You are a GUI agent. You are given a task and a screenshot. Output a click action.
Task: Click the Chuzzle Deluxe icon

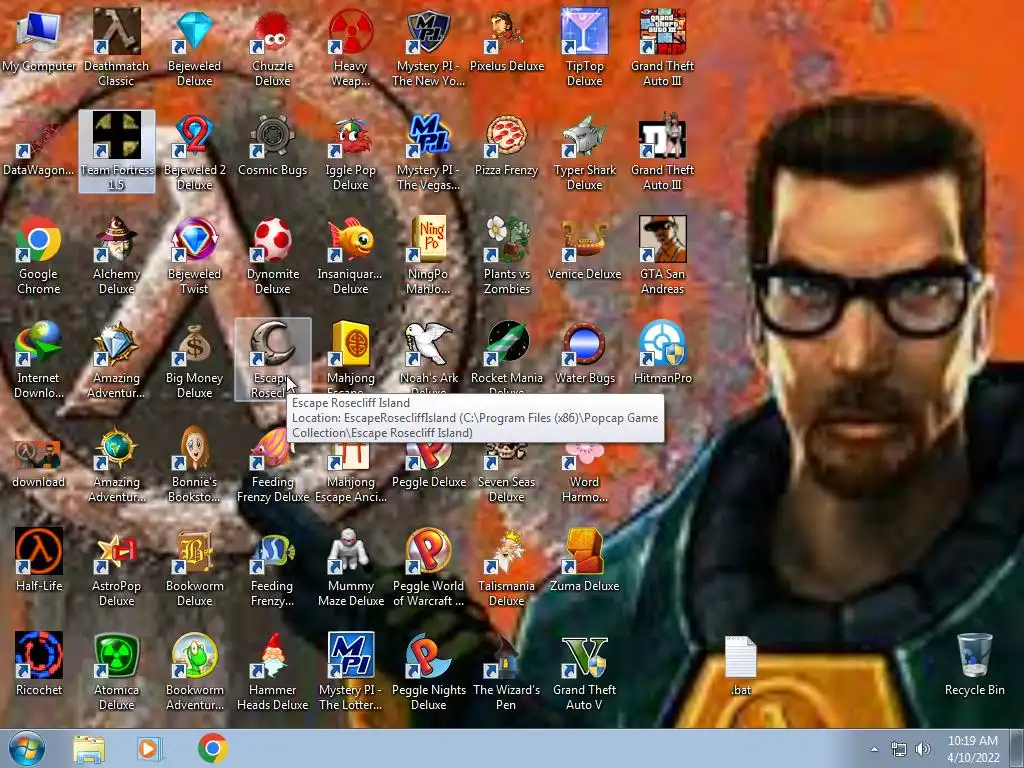[x=272, y=47]
